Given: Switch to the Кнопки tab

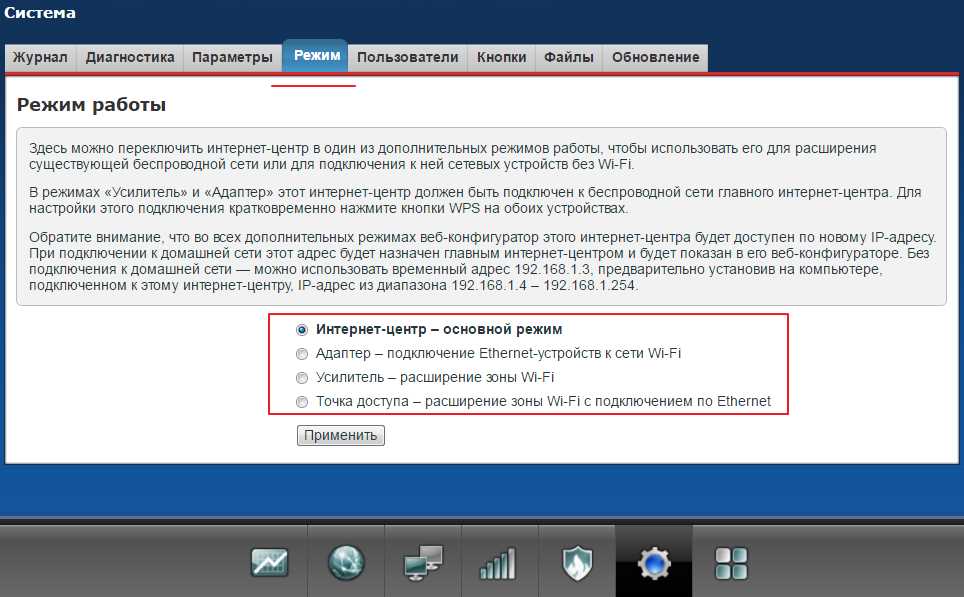Looking at the screenshot, I should (502, 58).
